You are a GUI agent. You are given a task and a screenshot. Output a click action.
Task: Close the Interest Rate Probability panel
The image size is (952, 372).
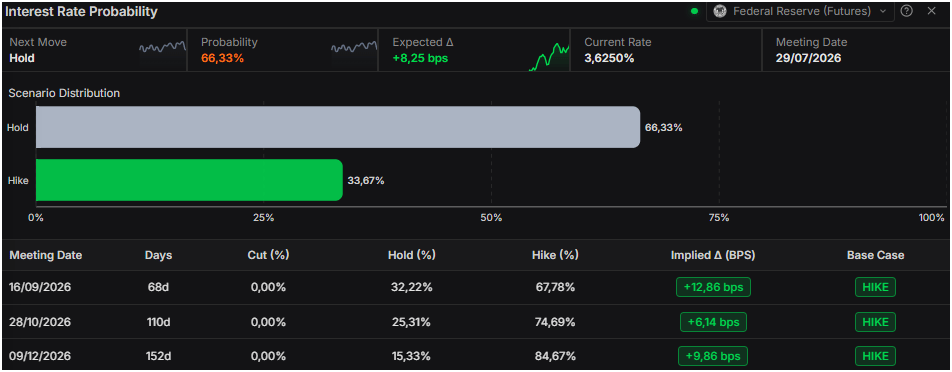931,11
